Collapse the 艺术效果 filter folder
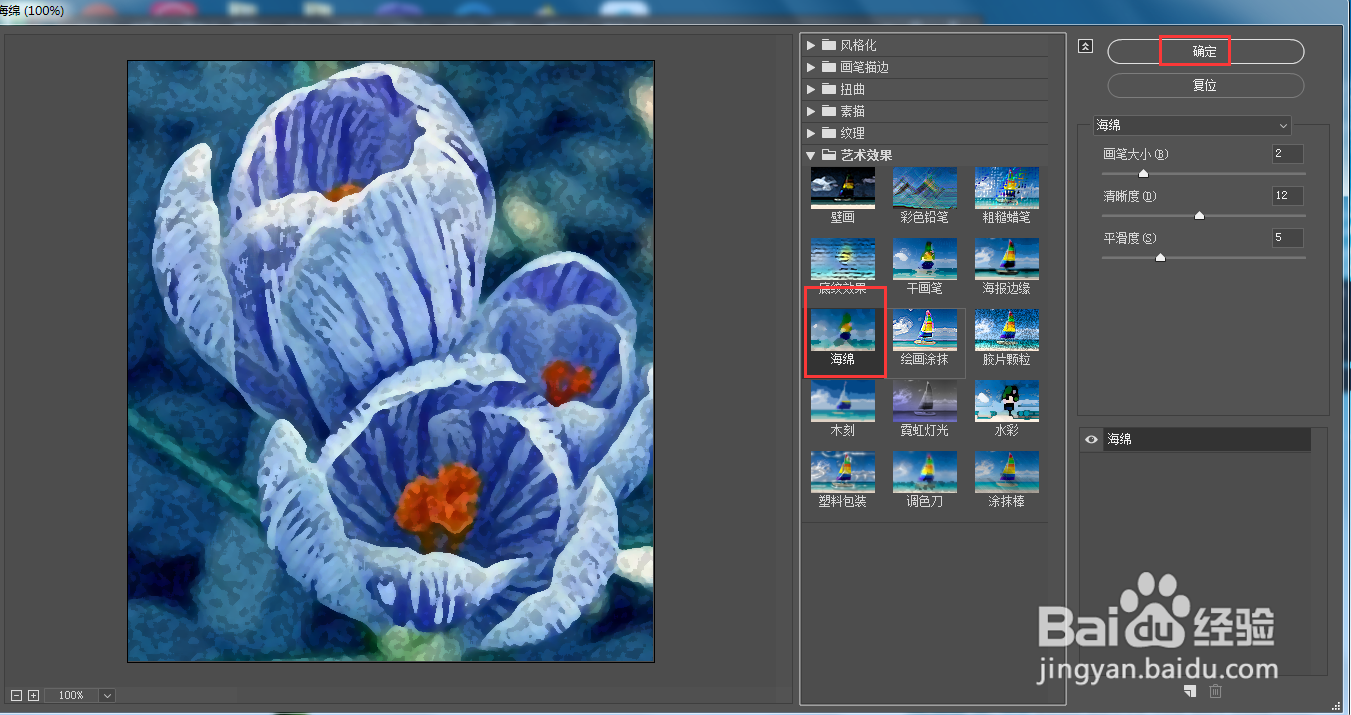 (811, 155)
